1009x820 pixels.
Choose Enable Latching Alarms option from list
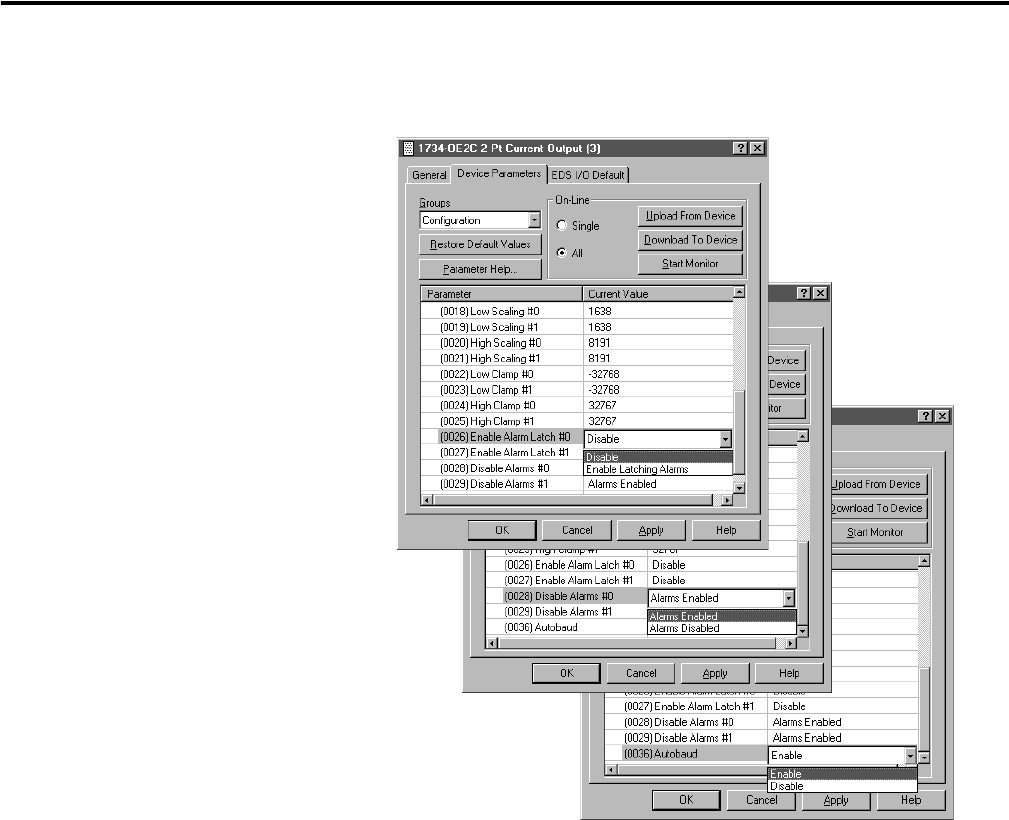[x=637, y=469]
